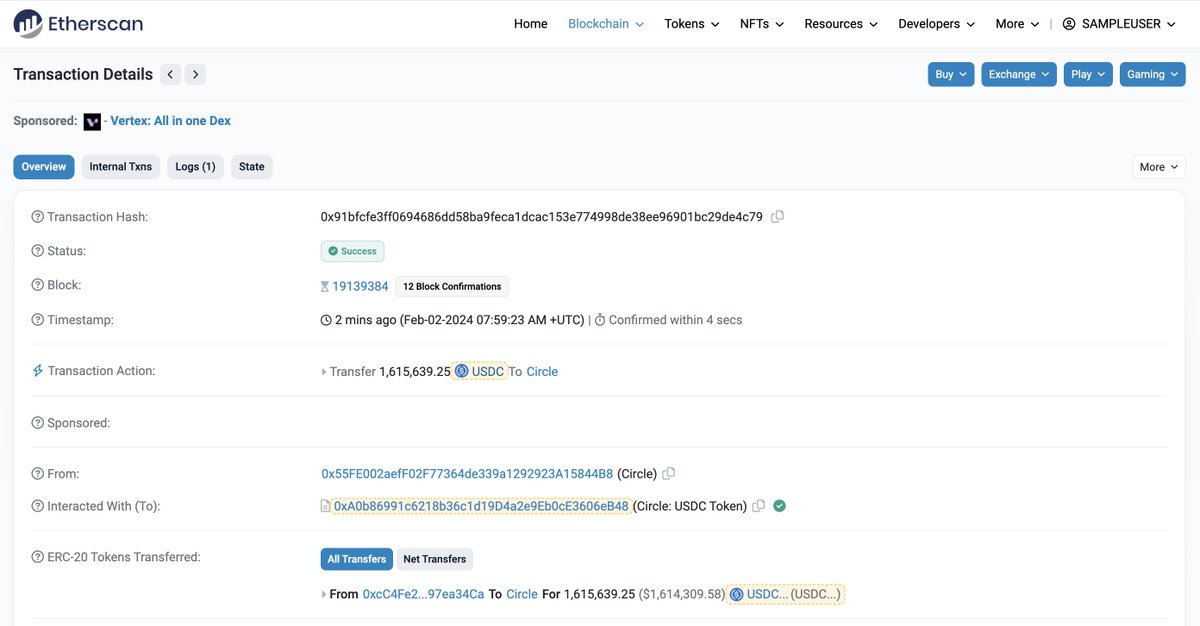This screenshot has height=626, width=1200.
Task: Open block 19139384
Action: coord(360,286)
